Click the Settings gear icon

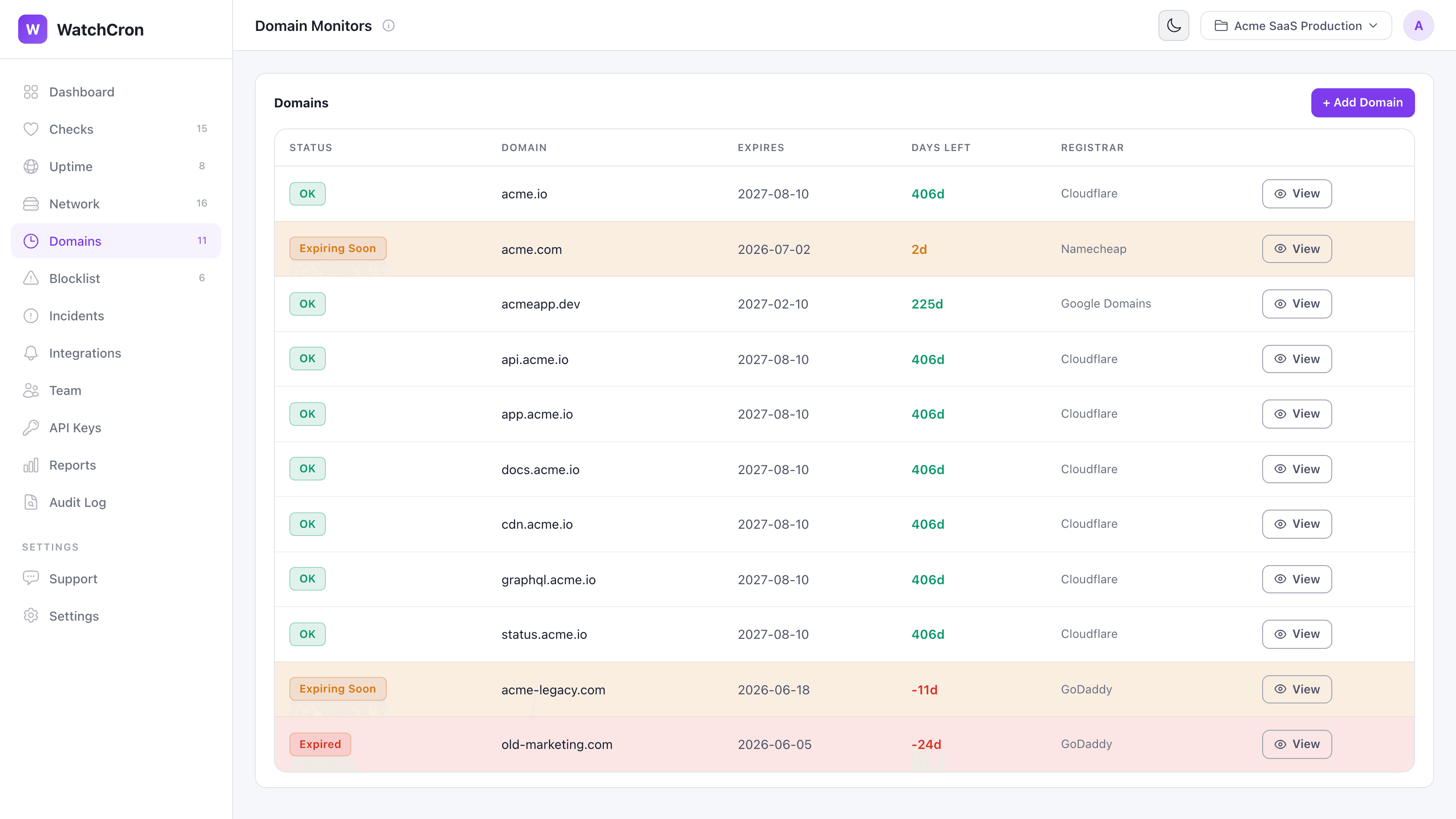coord(30,616)
